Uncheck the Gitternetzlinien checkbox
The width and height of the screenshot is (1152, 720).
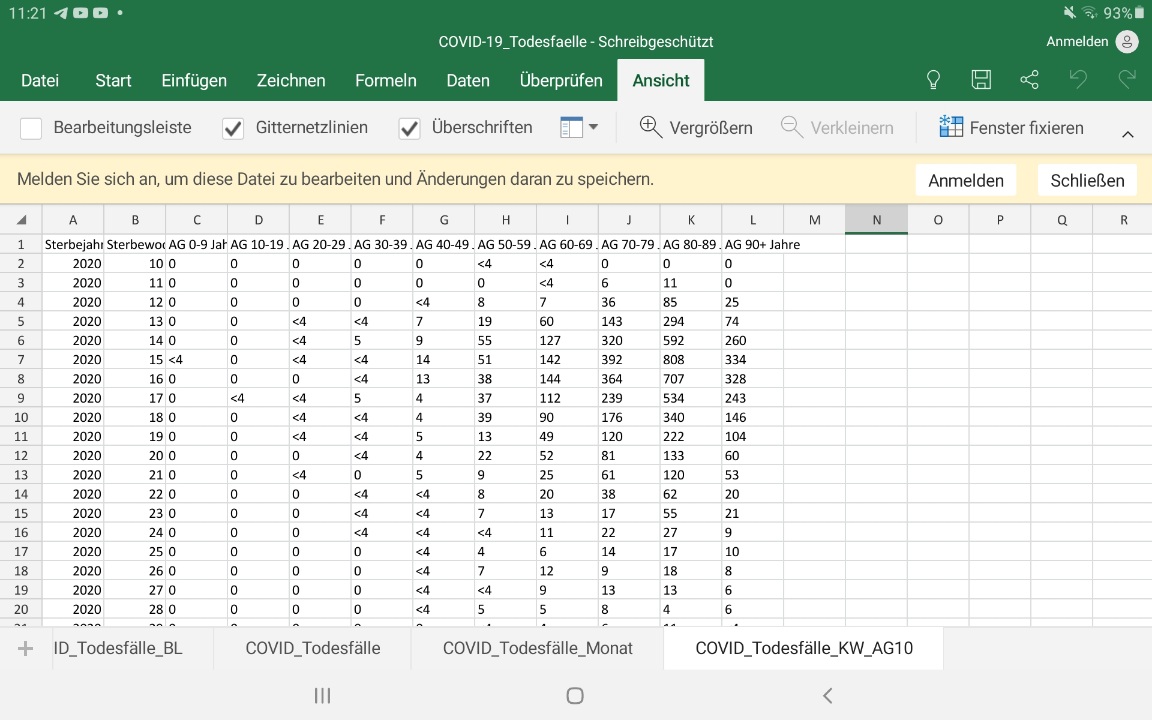coord(233,128)
